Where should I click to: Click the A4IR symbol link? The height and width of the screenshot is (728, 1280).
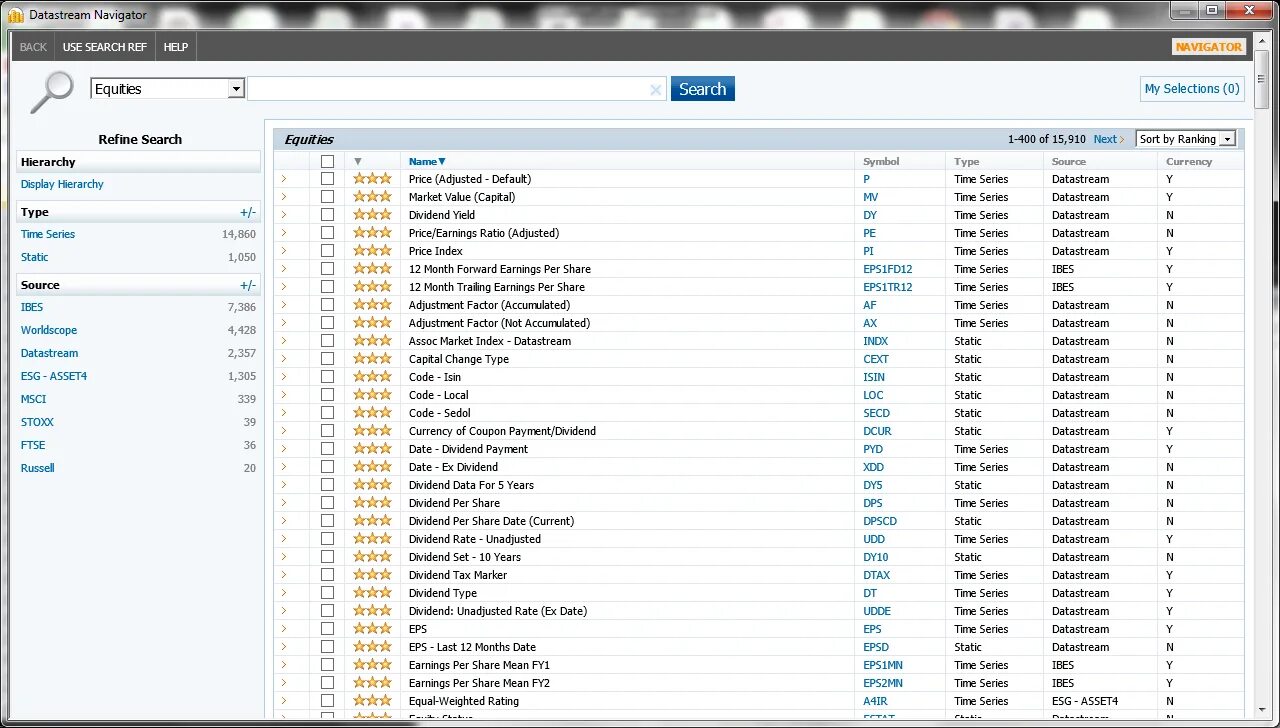[875, 701]
